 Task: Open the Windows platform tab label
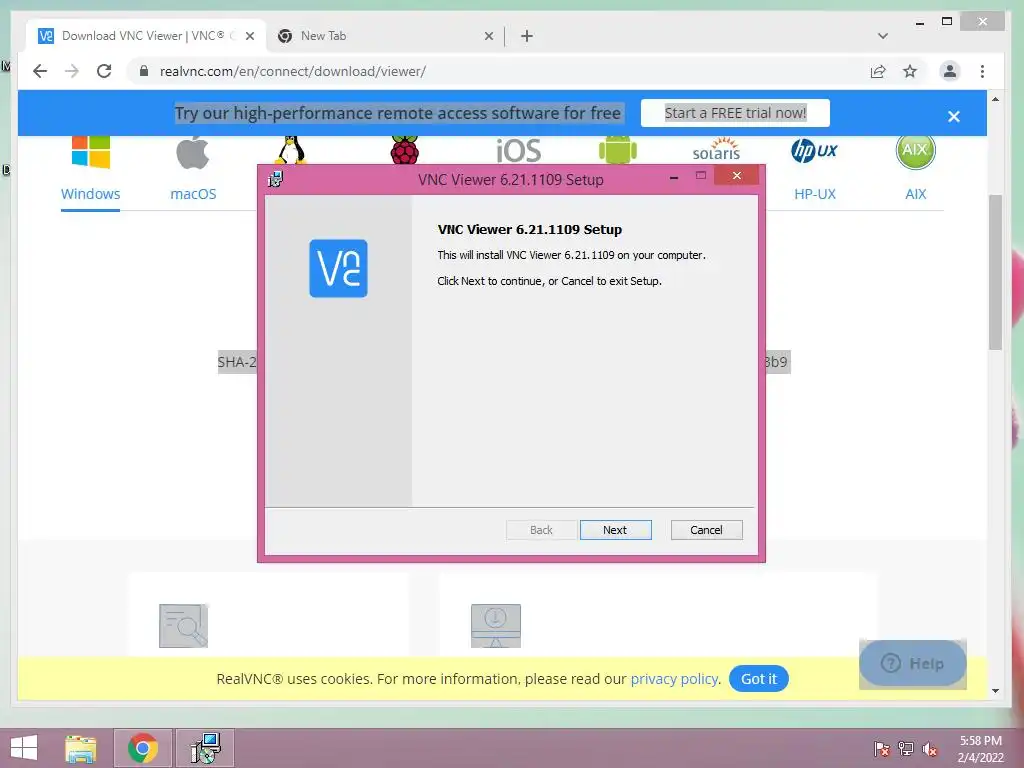coord(91,194)
